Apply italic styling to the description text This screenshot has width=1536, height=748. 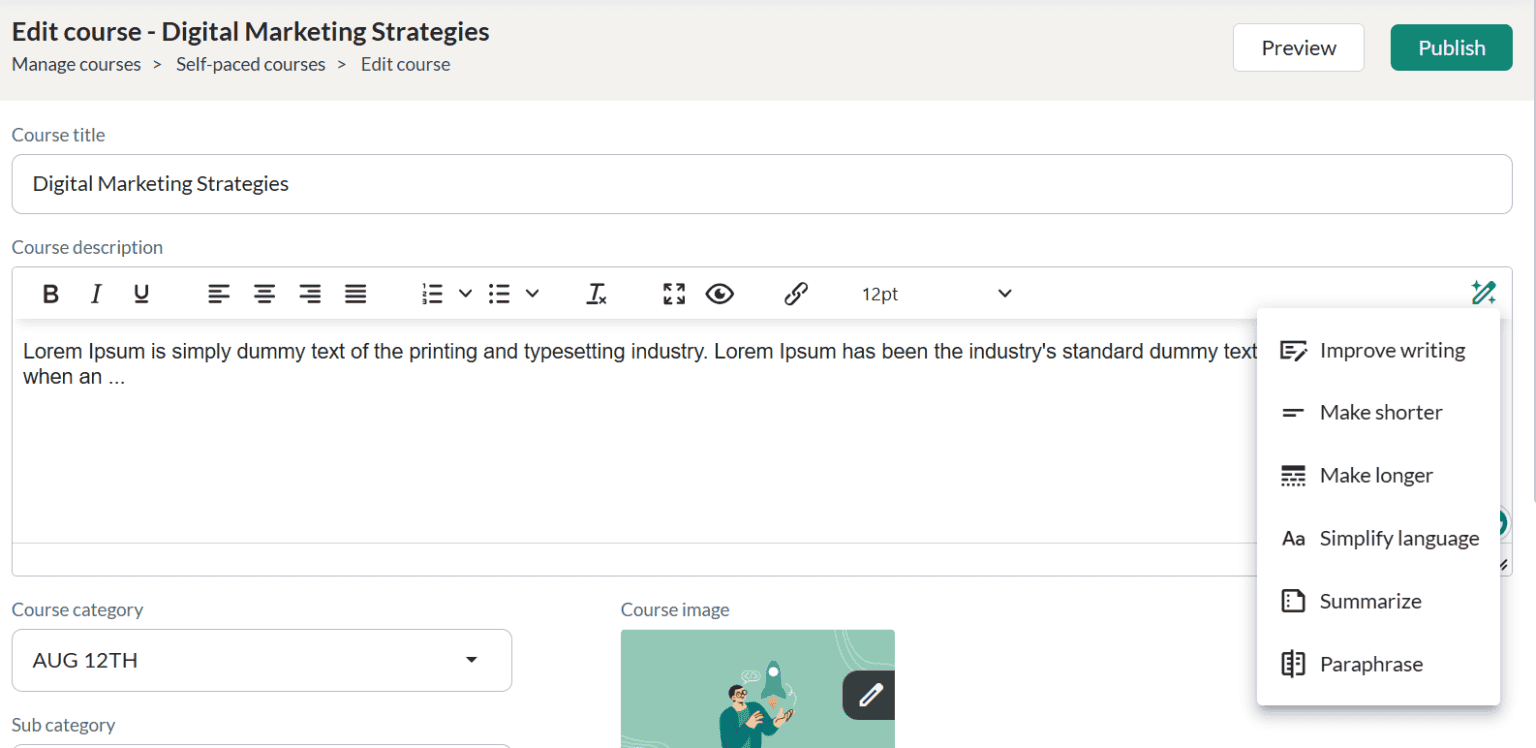(95, 293)
